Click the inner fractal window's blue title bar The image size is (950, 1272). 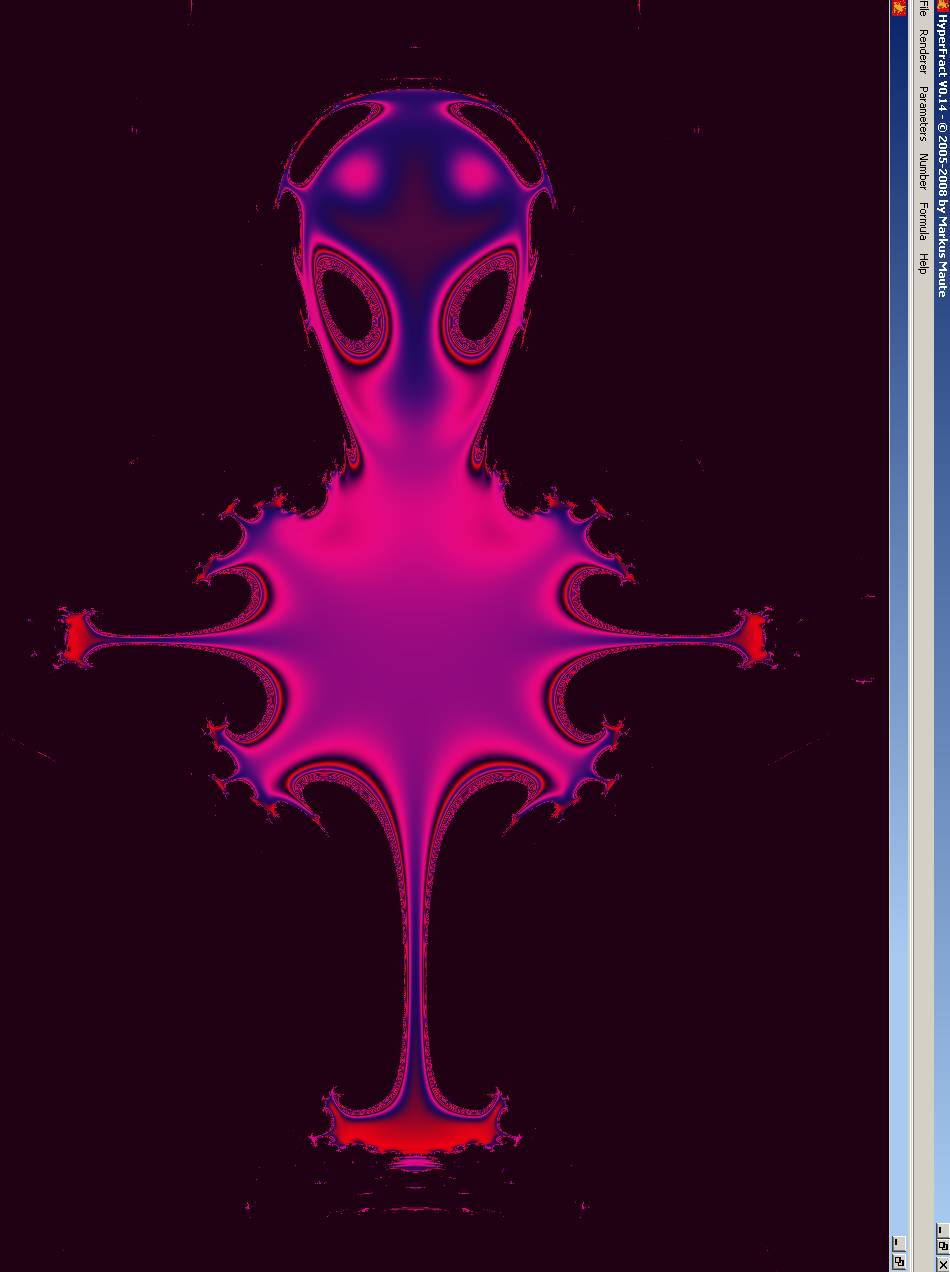pos(898,600)
